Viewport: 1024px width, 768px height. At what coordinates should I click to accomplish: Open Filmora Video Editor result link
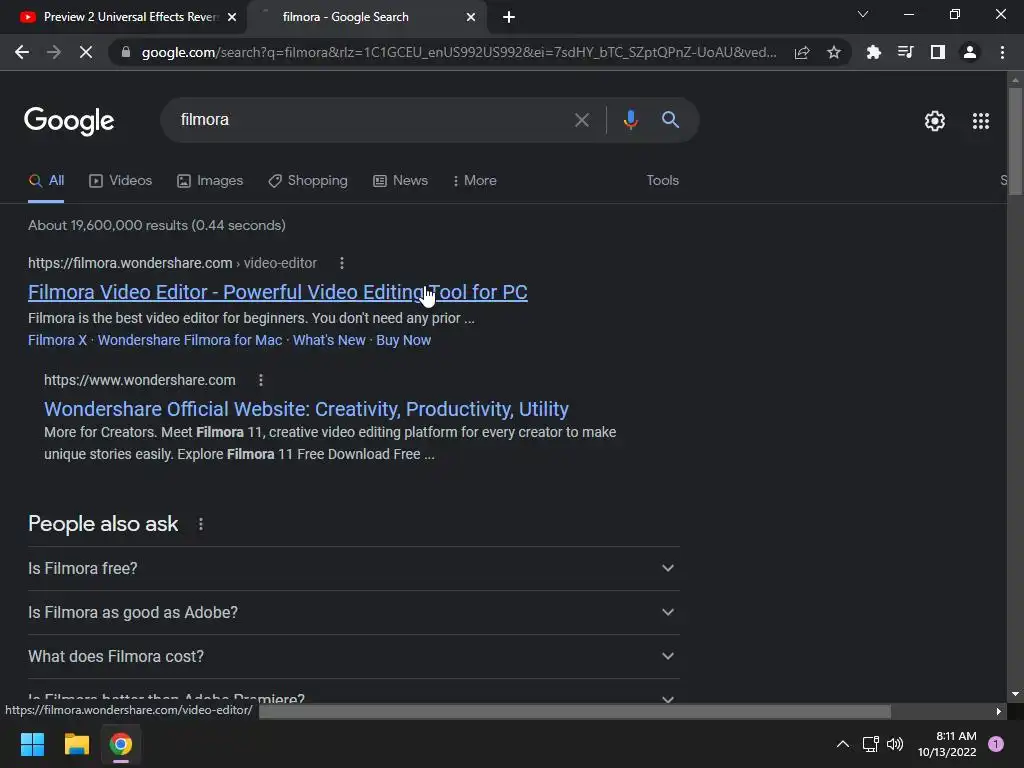278,292
